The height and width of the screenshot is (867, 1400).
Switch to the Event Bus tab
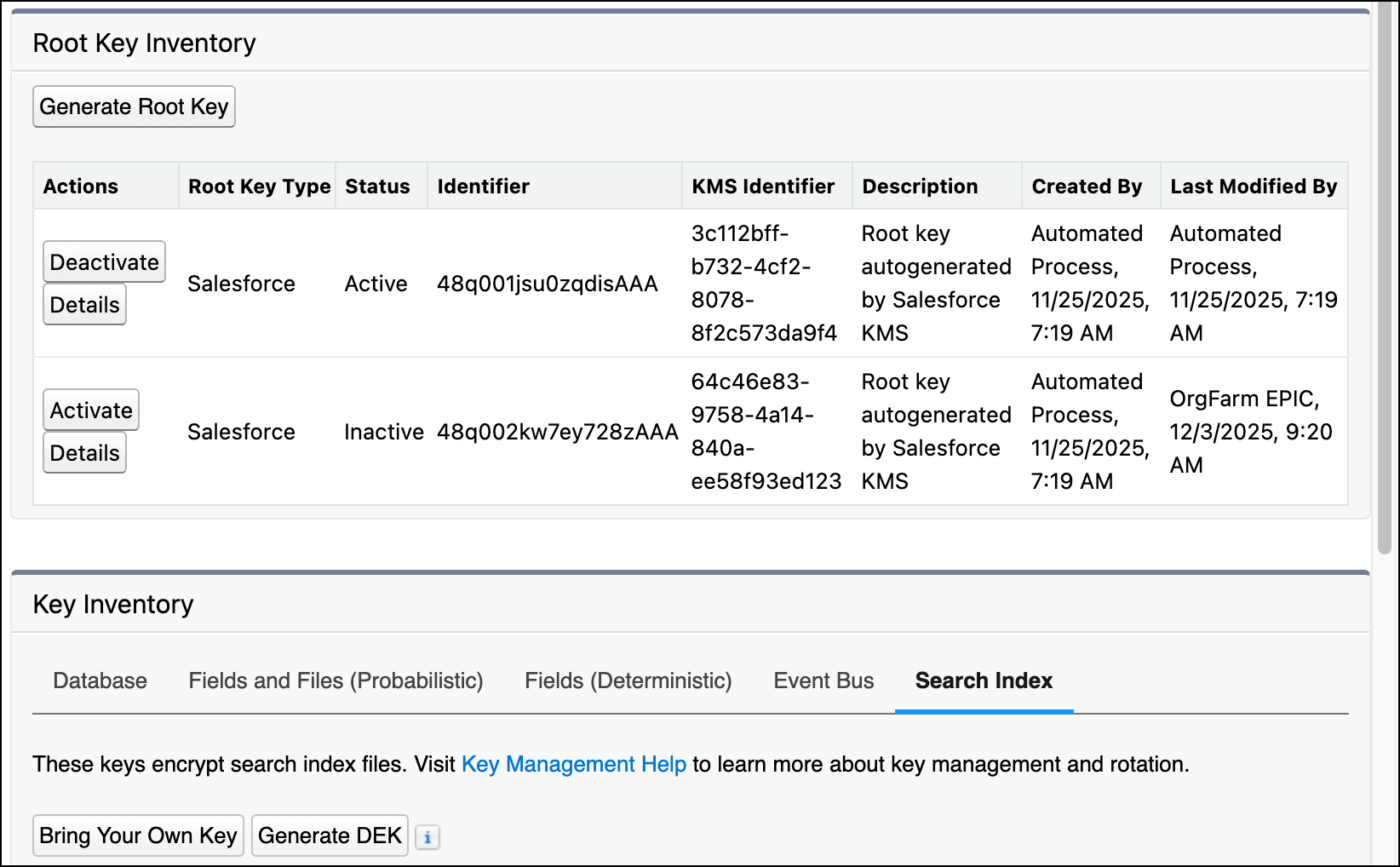(823, 680)
